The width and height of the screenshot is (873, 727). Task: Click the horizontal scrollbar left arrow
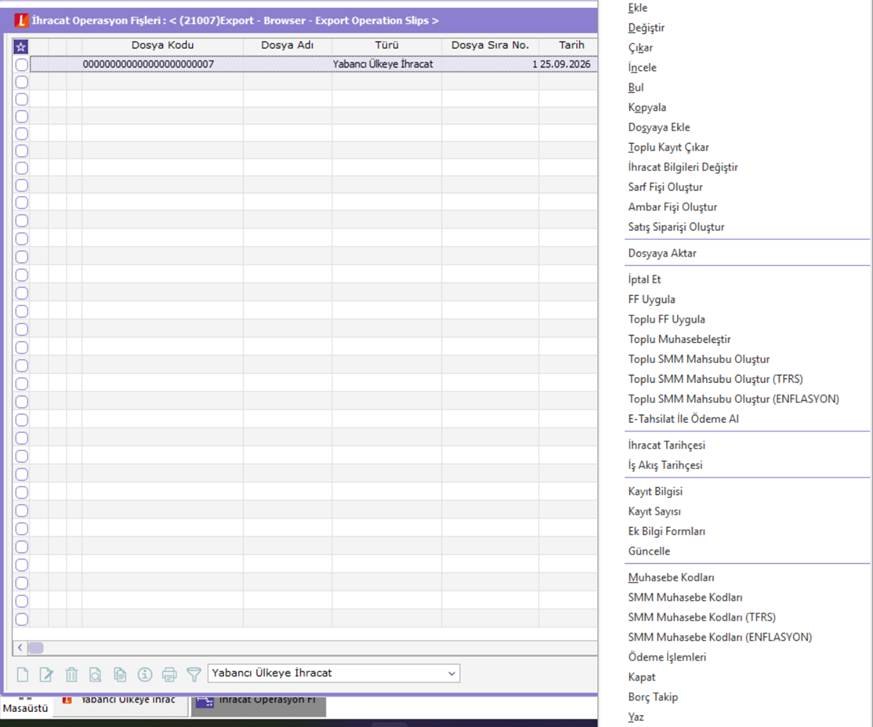(20, 647)
